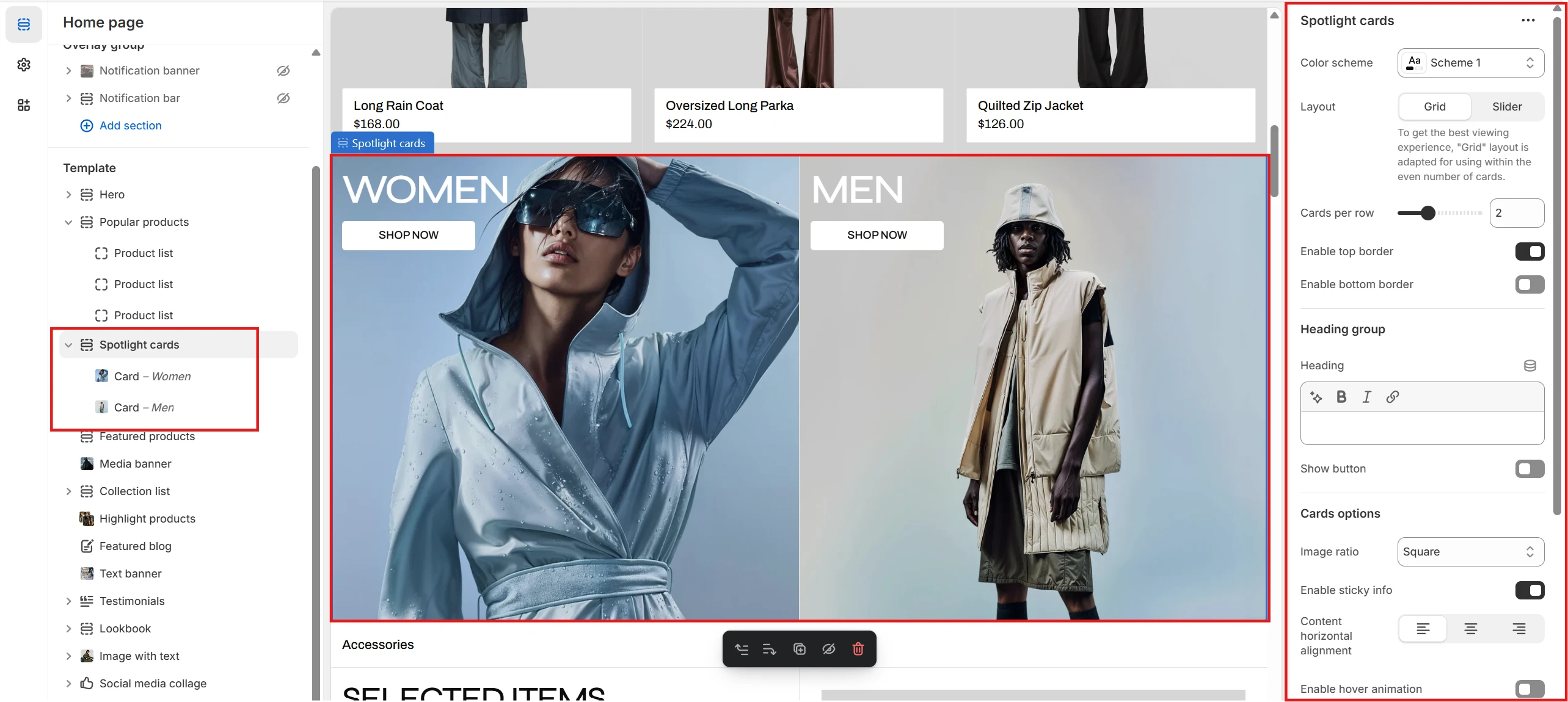1568x702 pixels.
Task: Click the red delete section trash icon
Action: (x=858, y=649)
